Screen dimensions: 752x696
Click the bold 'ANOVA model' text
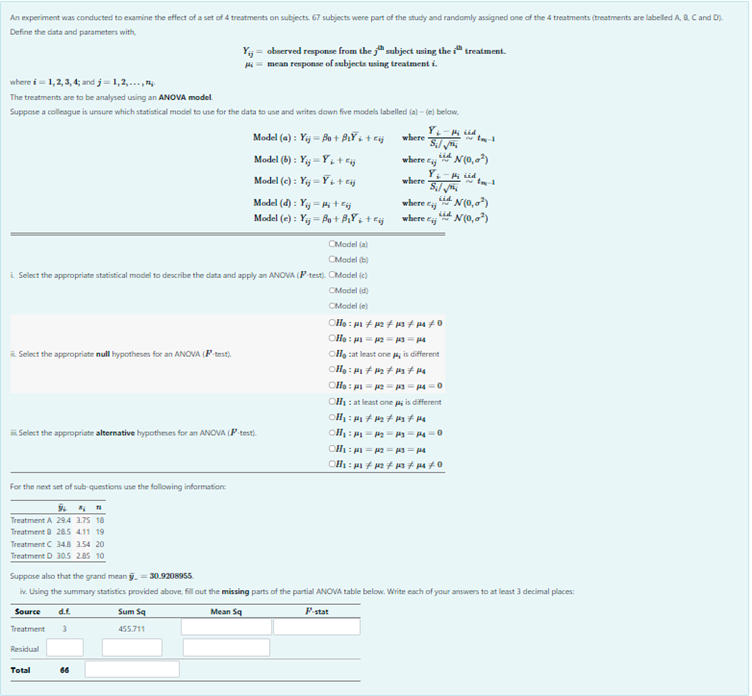tap(185, 97)
